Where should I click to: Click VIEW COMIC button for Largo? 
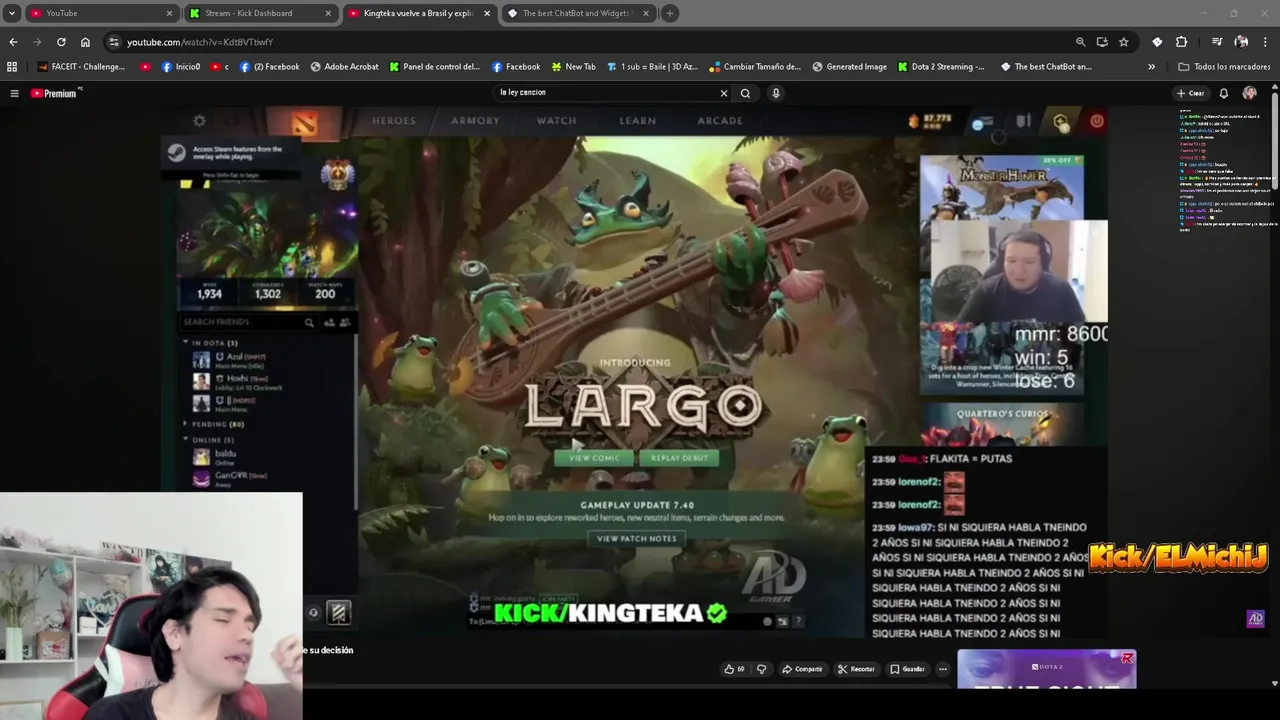[594, 458]
